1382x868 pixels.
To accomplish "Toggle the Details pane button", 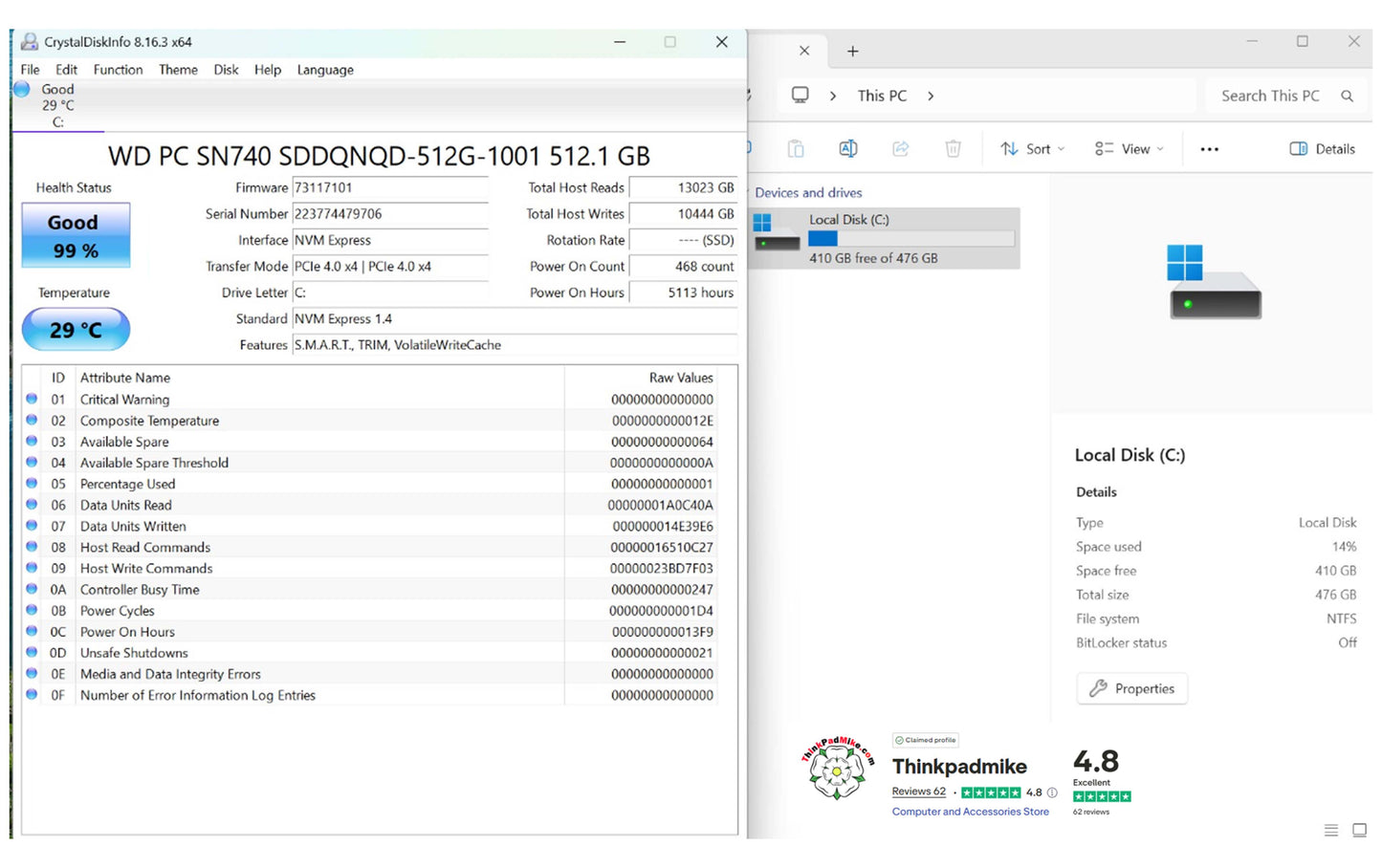I will tap(1323, 149).
